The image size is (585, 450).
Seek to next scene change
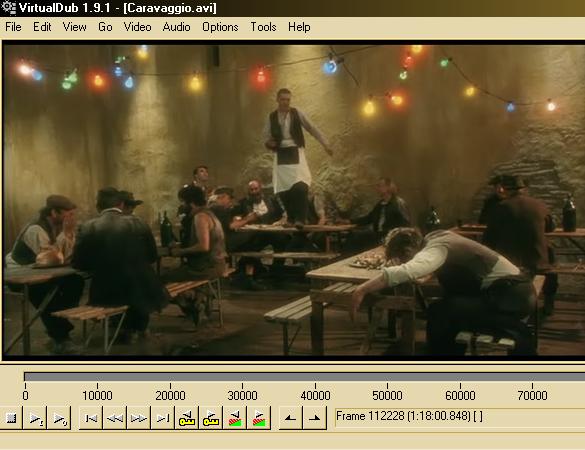[259, 418]
